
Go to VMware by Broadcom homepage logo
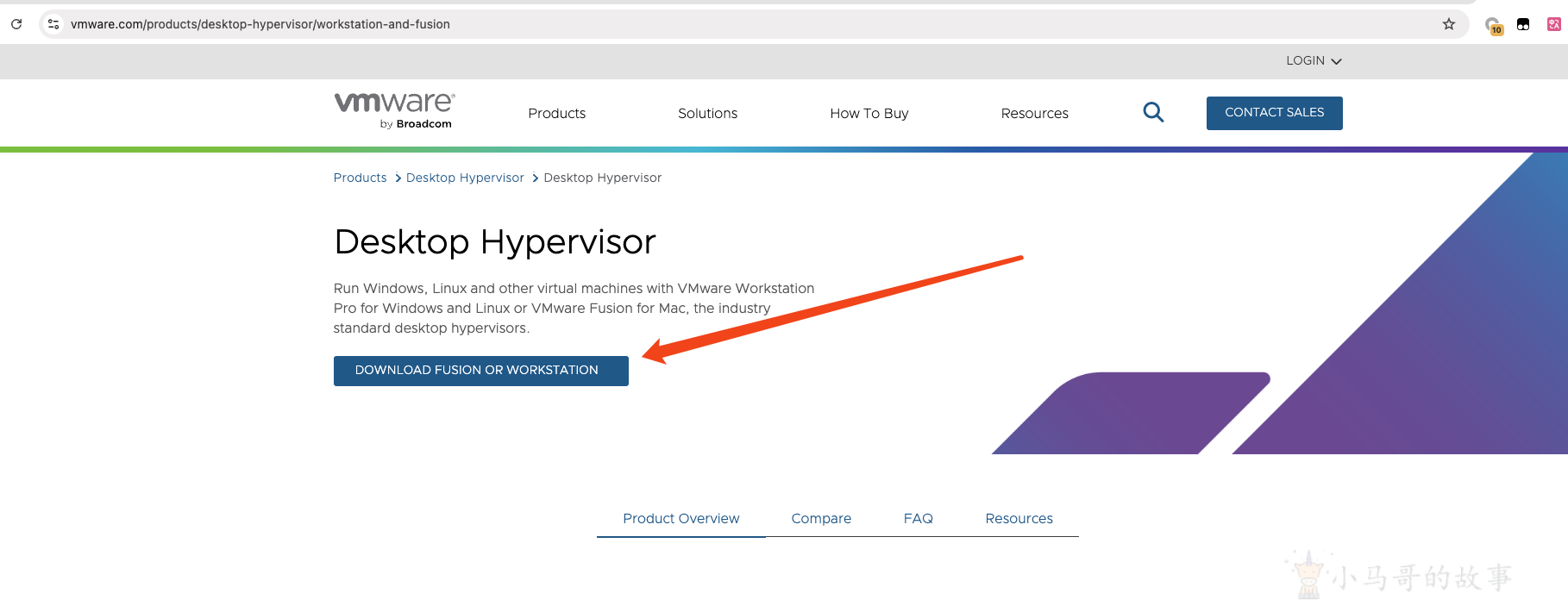[394, 110]
